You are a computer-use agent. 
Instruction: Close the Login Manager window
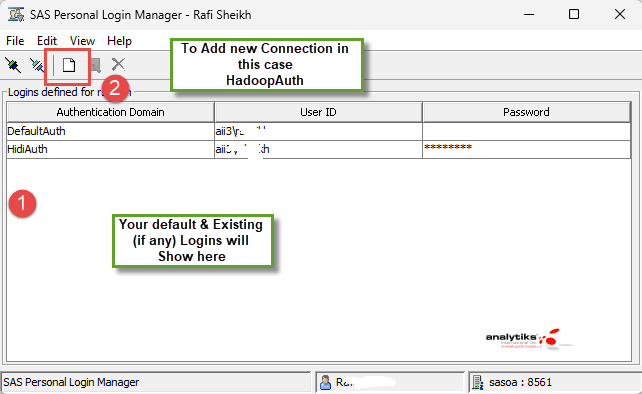click(x=620, y=15)
